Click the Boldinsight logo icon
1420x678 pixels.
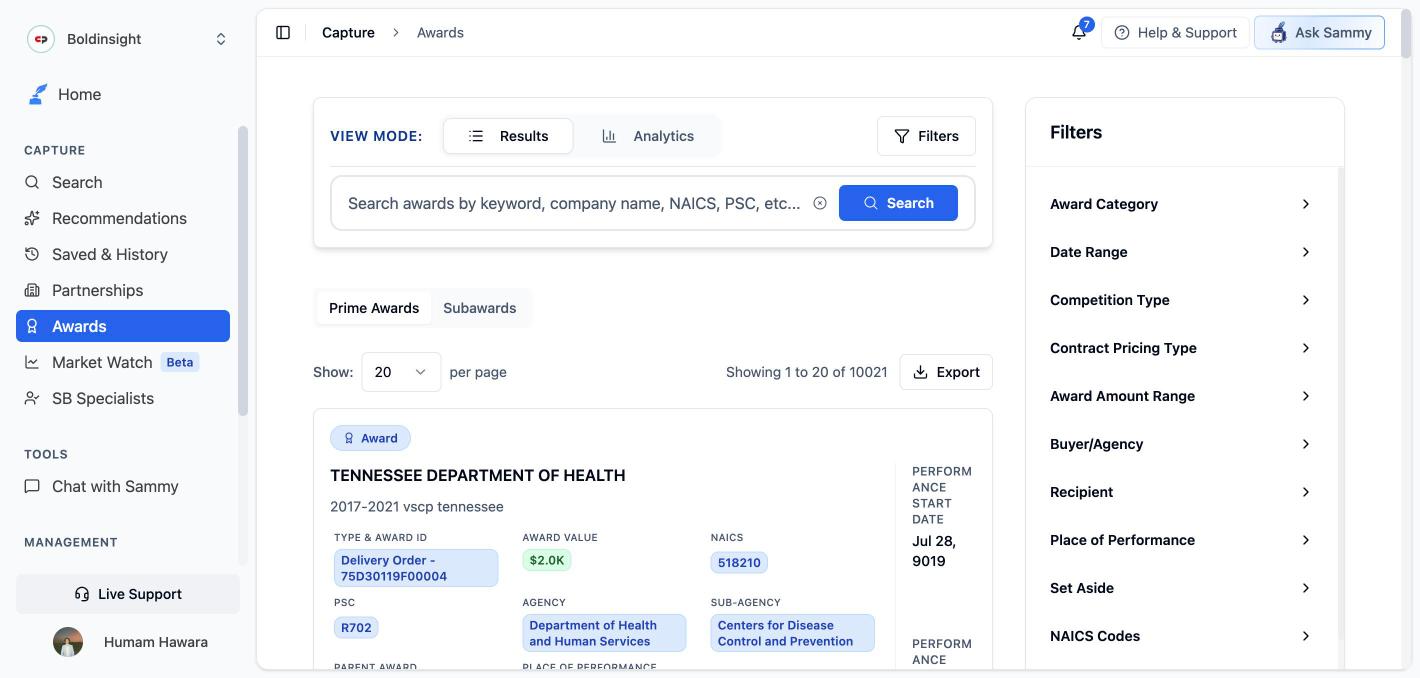click(41, 39)
